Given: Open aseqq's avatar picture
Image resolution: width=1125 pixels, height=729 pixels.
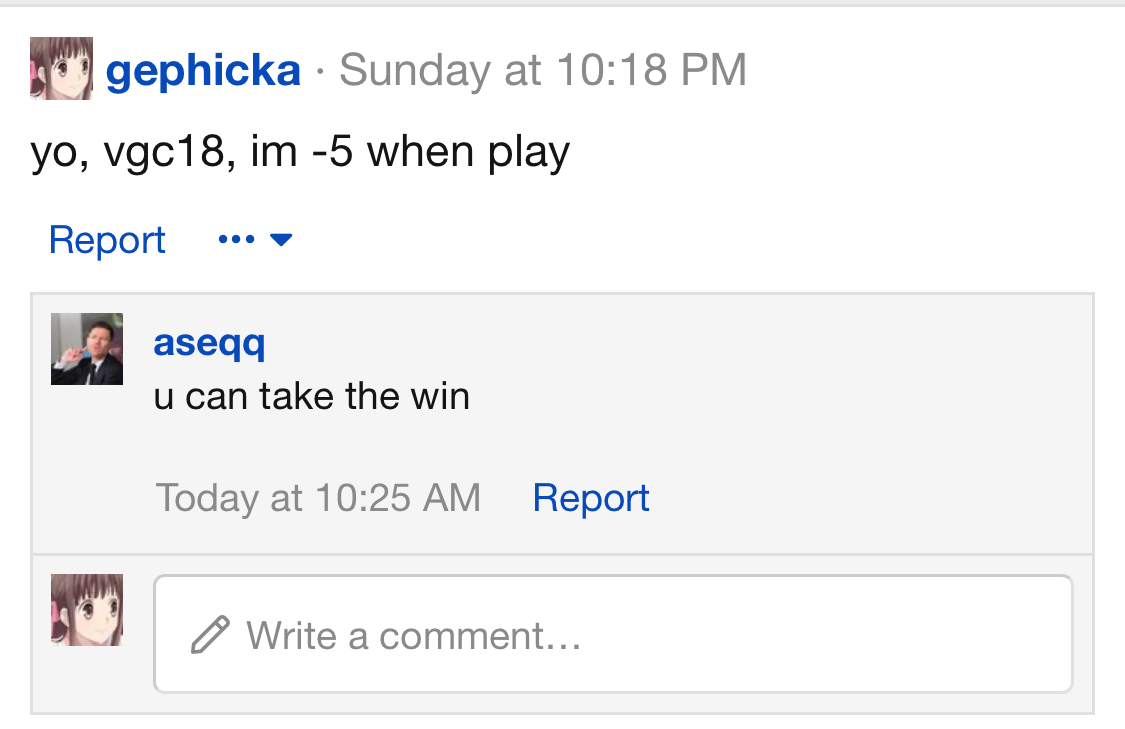Looking at the screenshot, I should [87, 349].
